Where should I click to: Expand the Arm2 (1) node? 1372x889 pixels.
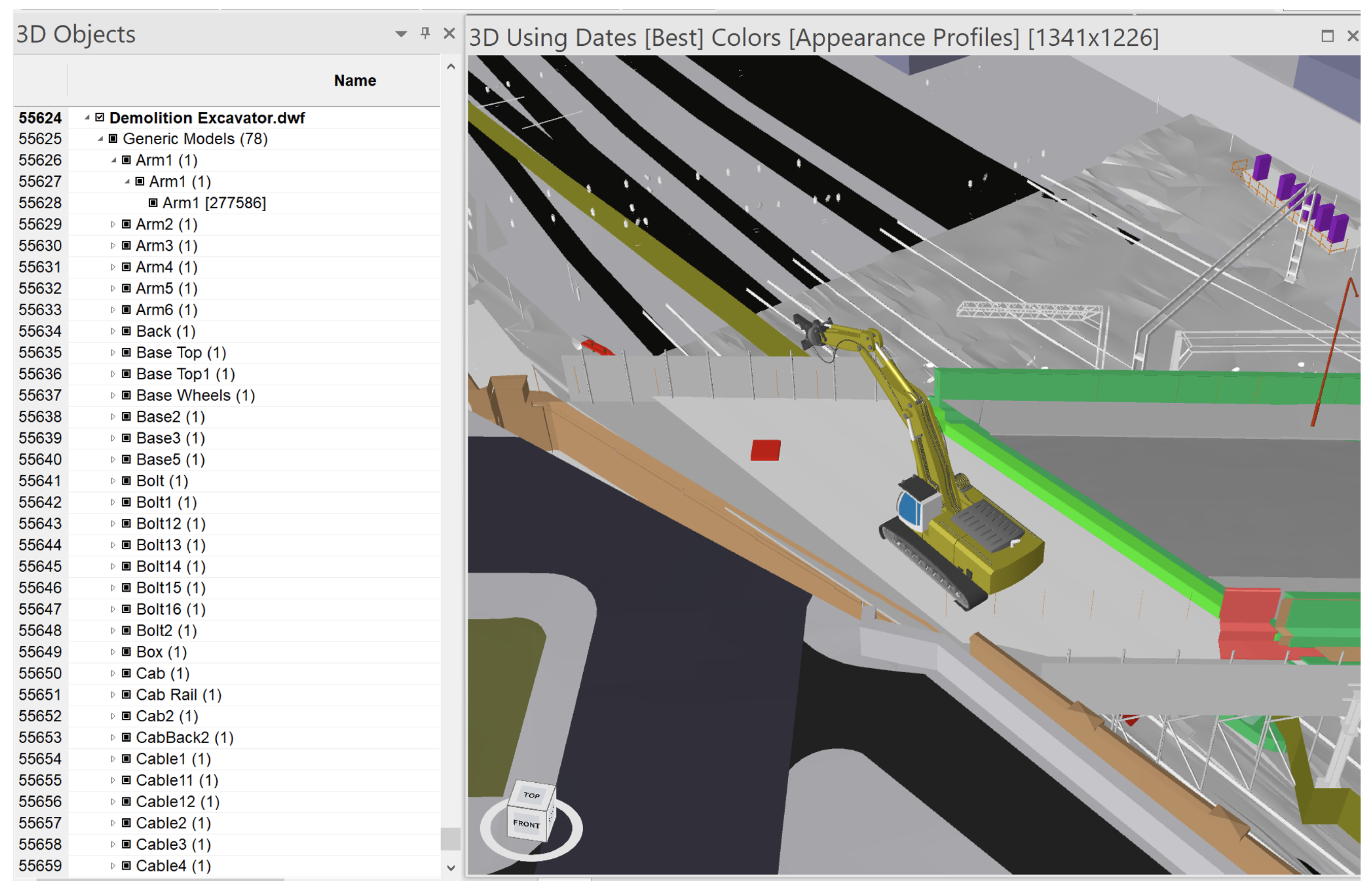click(x=113, y=224)
